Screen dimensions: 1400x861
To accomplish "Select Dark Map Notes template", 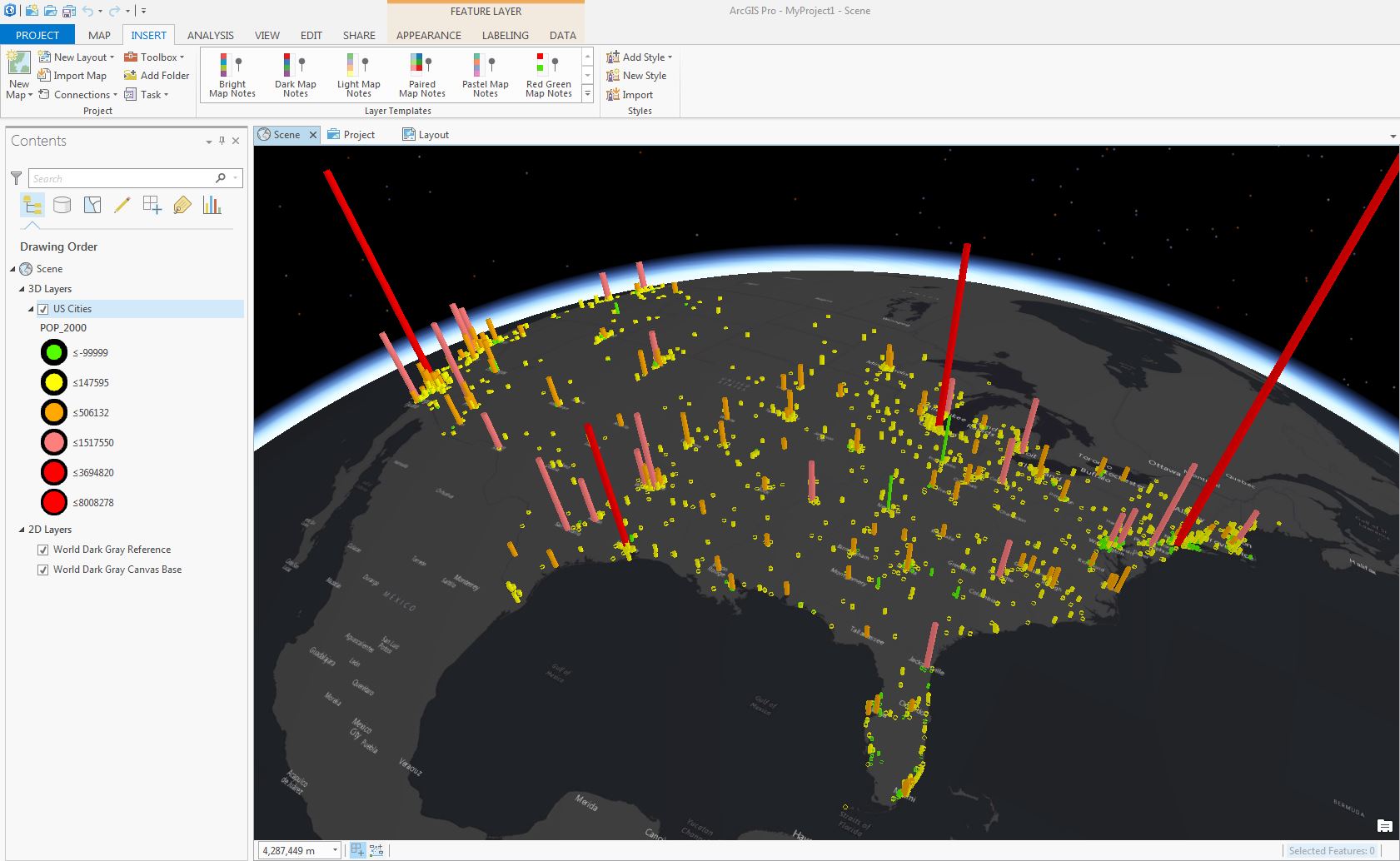I will 296,75.
